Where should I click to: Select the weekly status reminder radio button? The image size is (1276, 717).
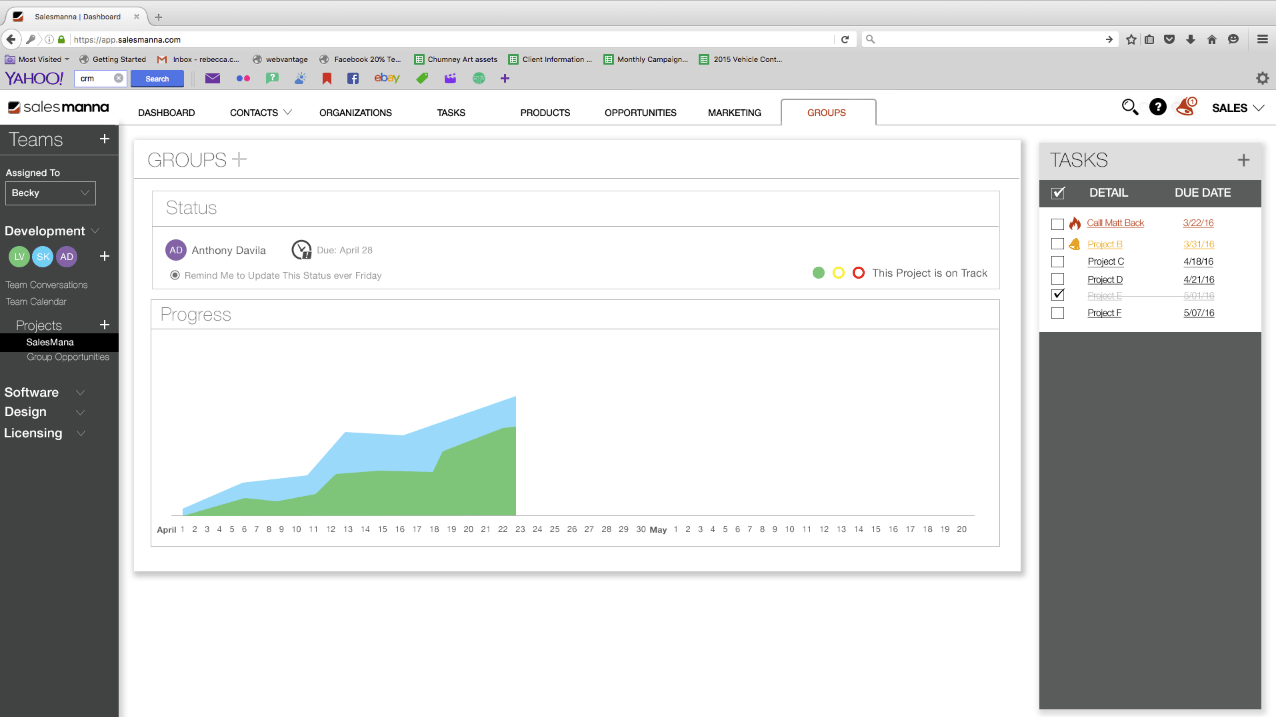175,275
